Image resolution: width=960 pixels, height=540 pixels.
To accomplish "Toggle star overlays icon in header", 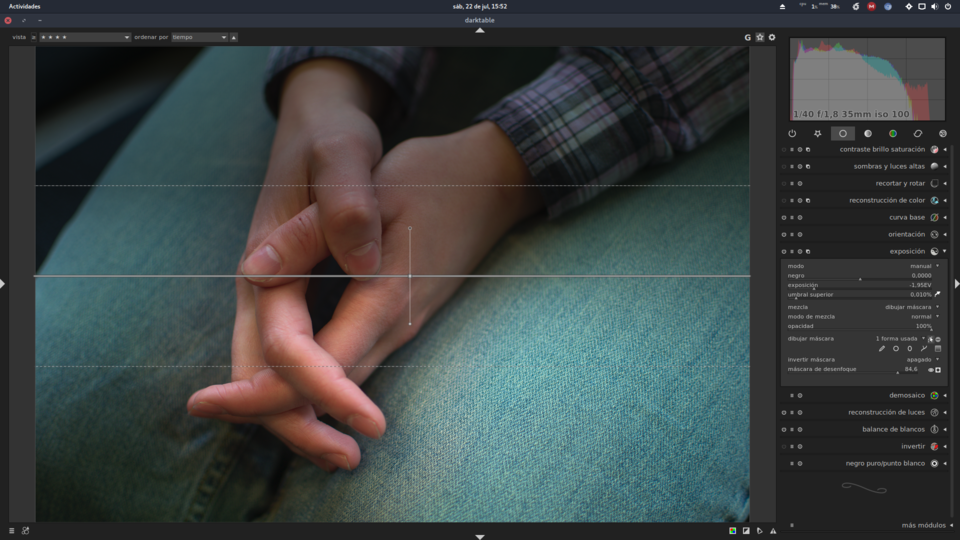I will (760, 37).
